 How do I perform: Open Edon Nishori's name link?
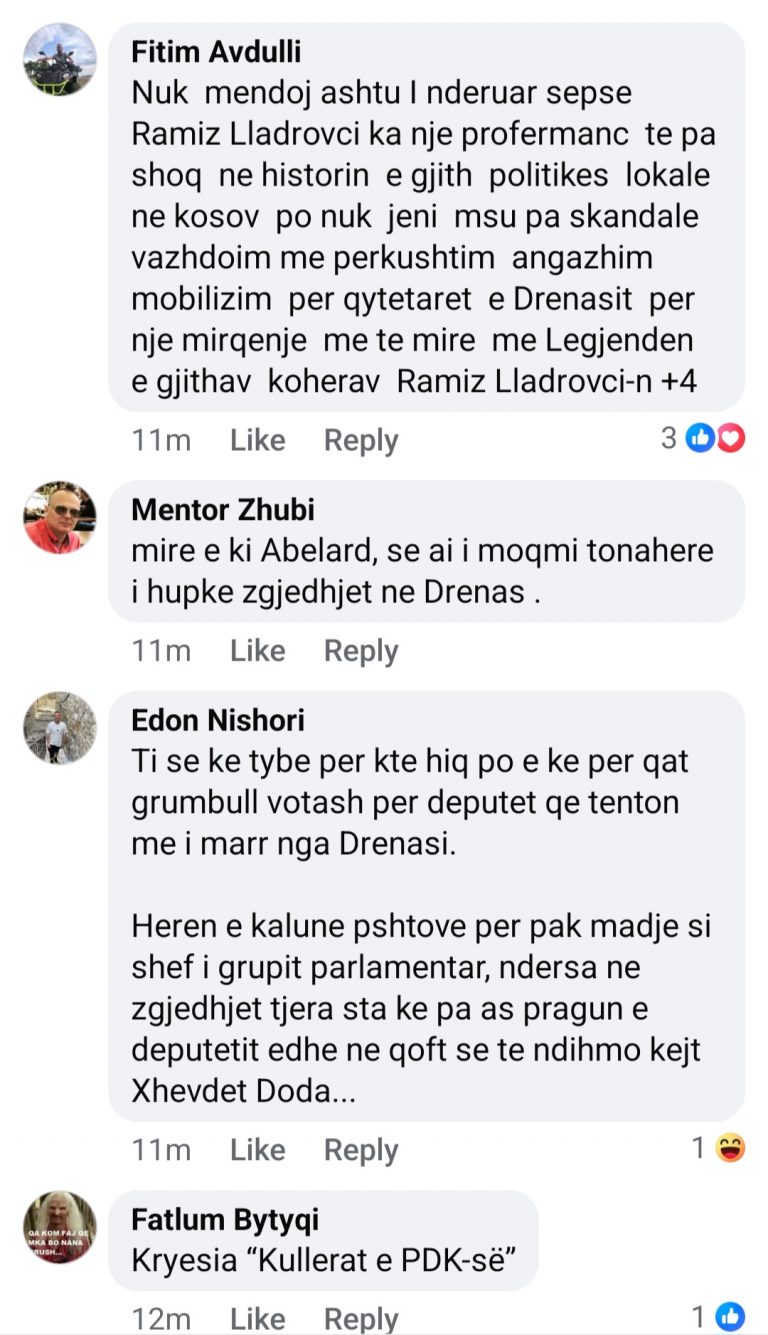point(218,720)
